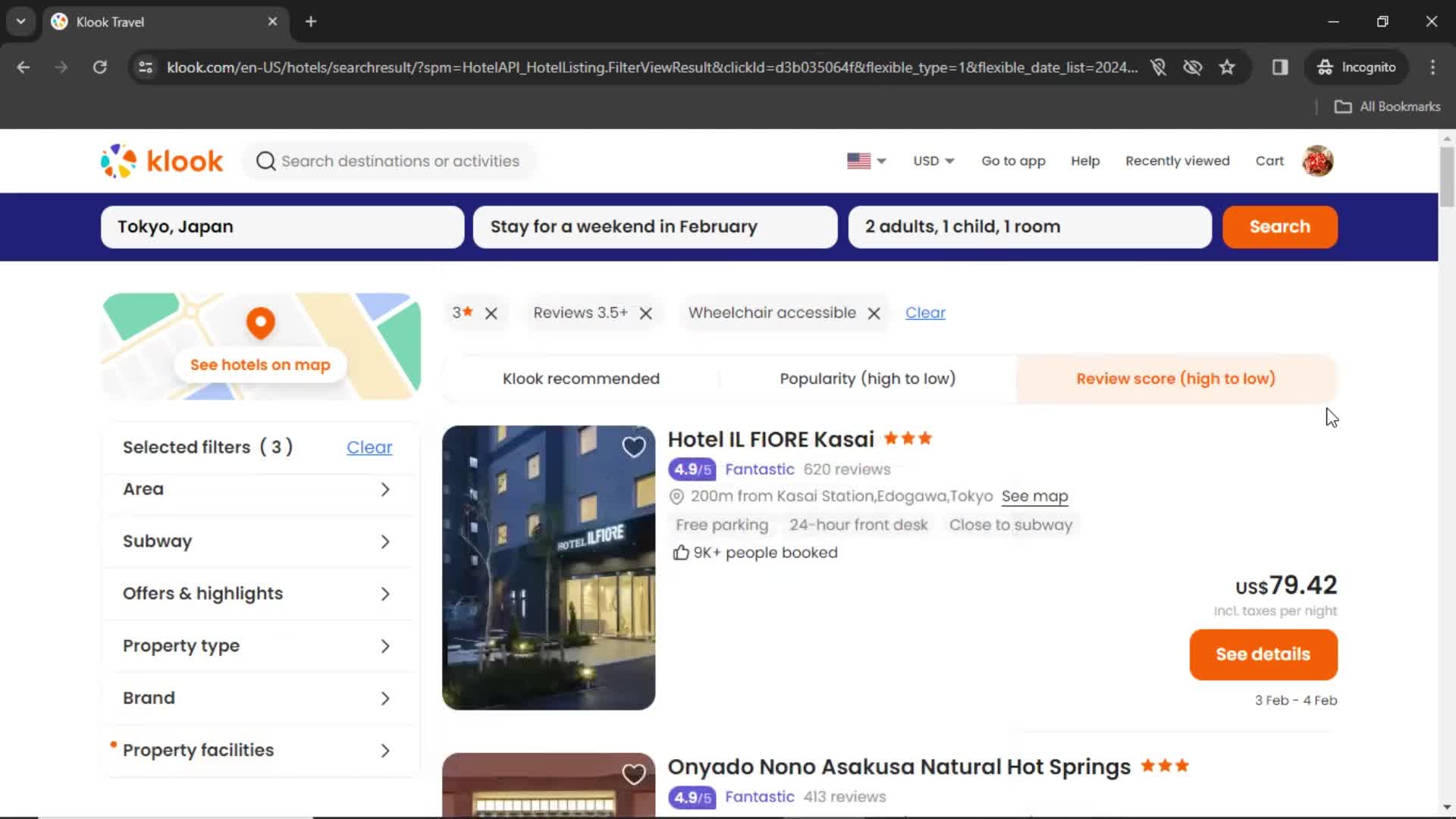Open the tab search dropdown
1456x819 pixels.
(x=20, y=21)
